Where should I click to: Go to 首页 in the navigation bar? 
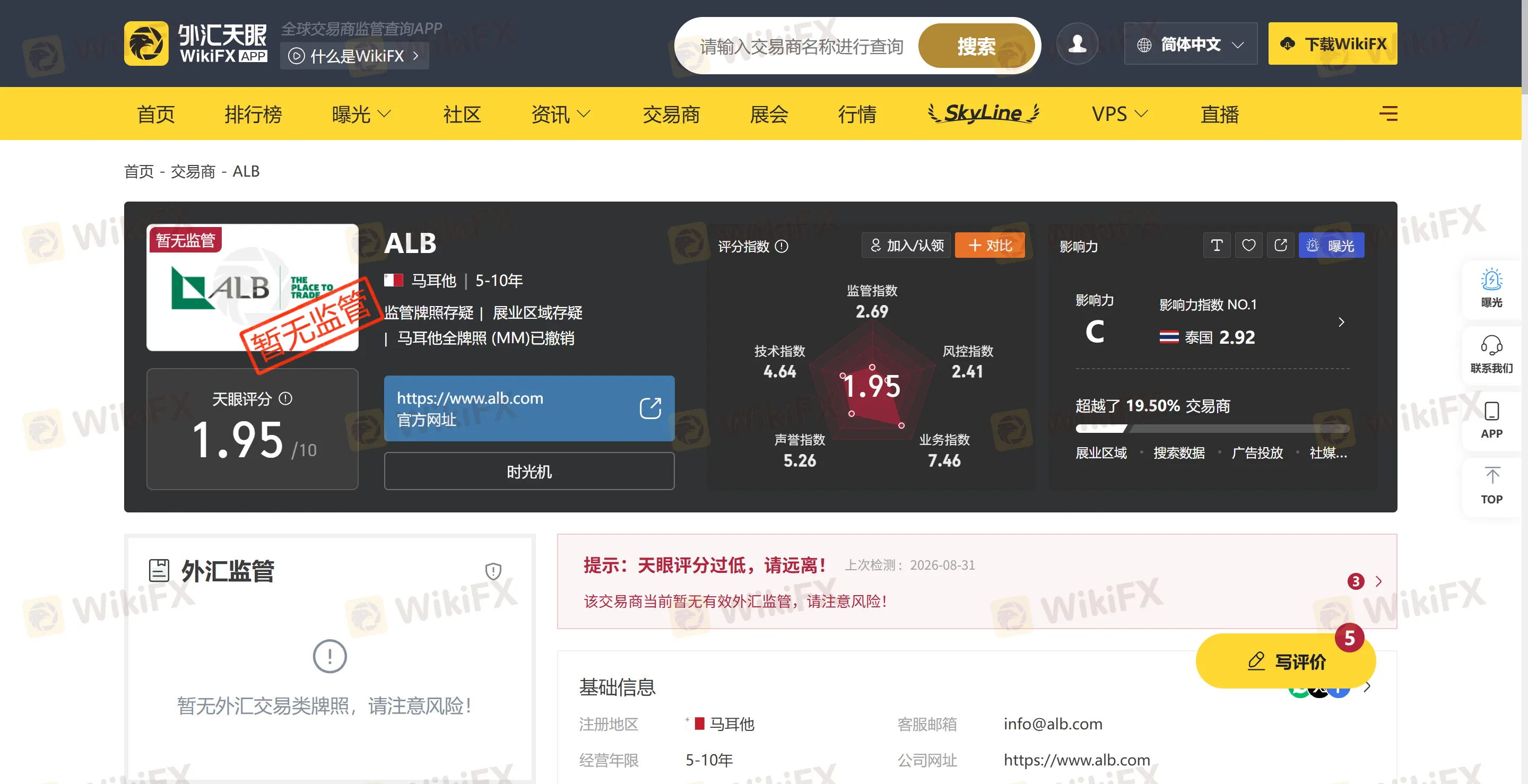click(156, 114)
